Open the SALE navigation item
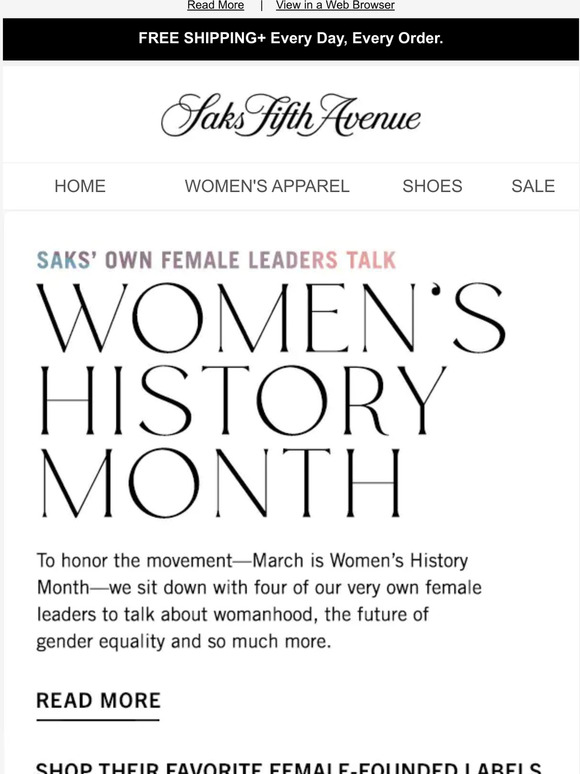 [x=533, y=186]
